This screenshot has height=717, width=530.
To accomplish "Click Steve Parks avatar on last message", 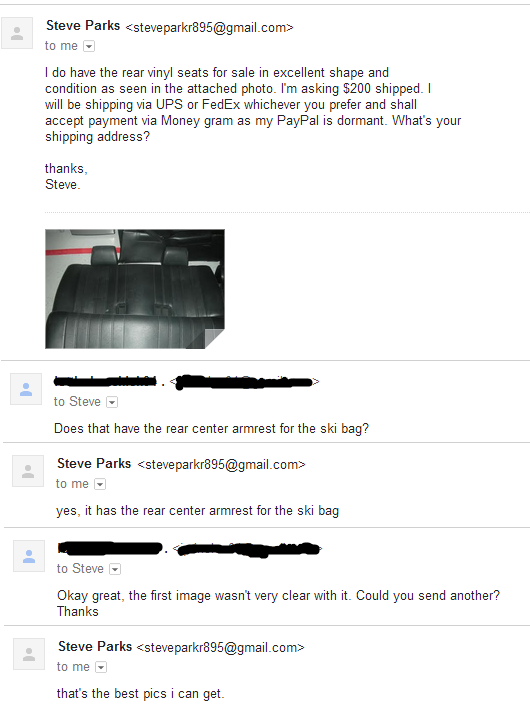I will tap(29, 654).
